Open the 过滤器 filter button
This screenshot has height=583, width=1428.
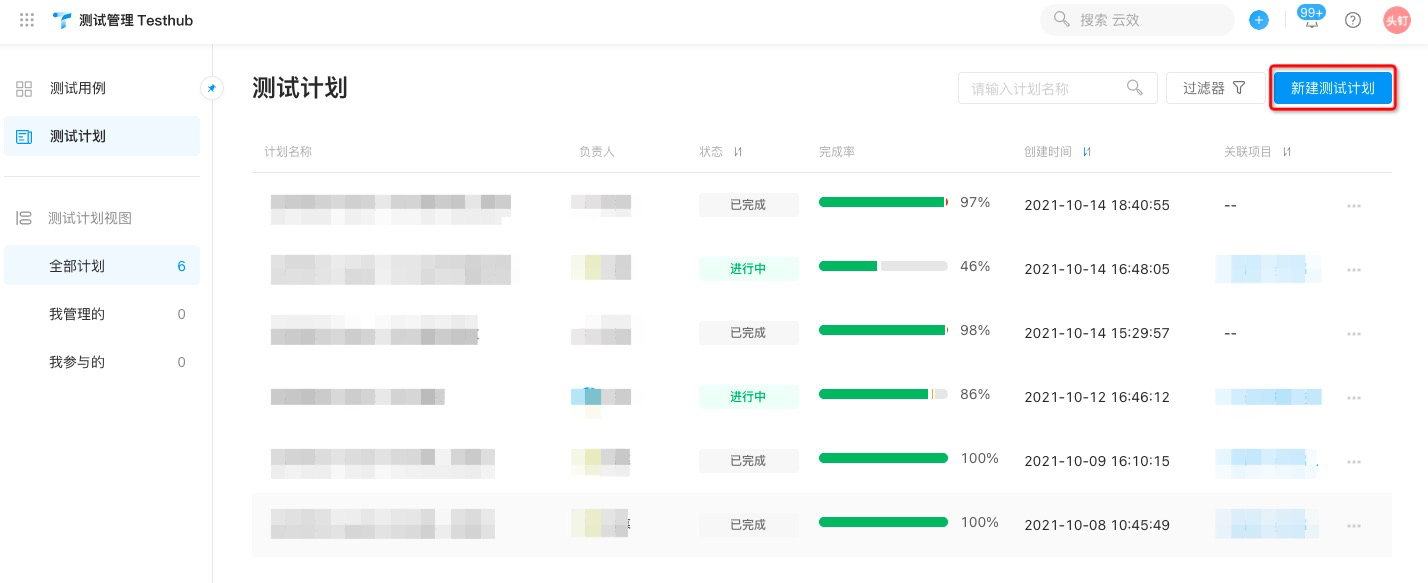coord(1213,88)
